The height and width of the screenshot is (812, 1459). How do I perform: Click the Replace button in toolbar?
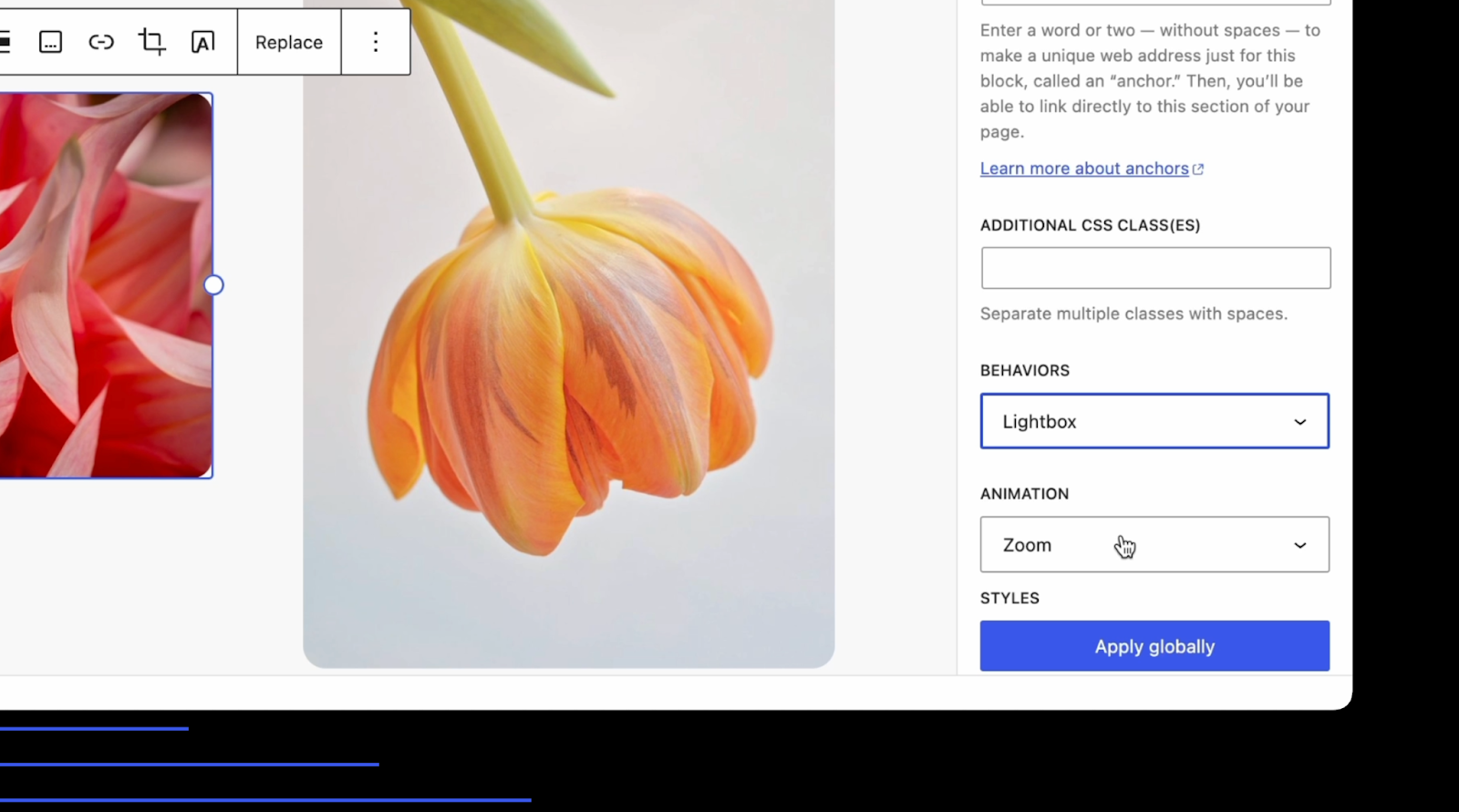click(289, 42)
